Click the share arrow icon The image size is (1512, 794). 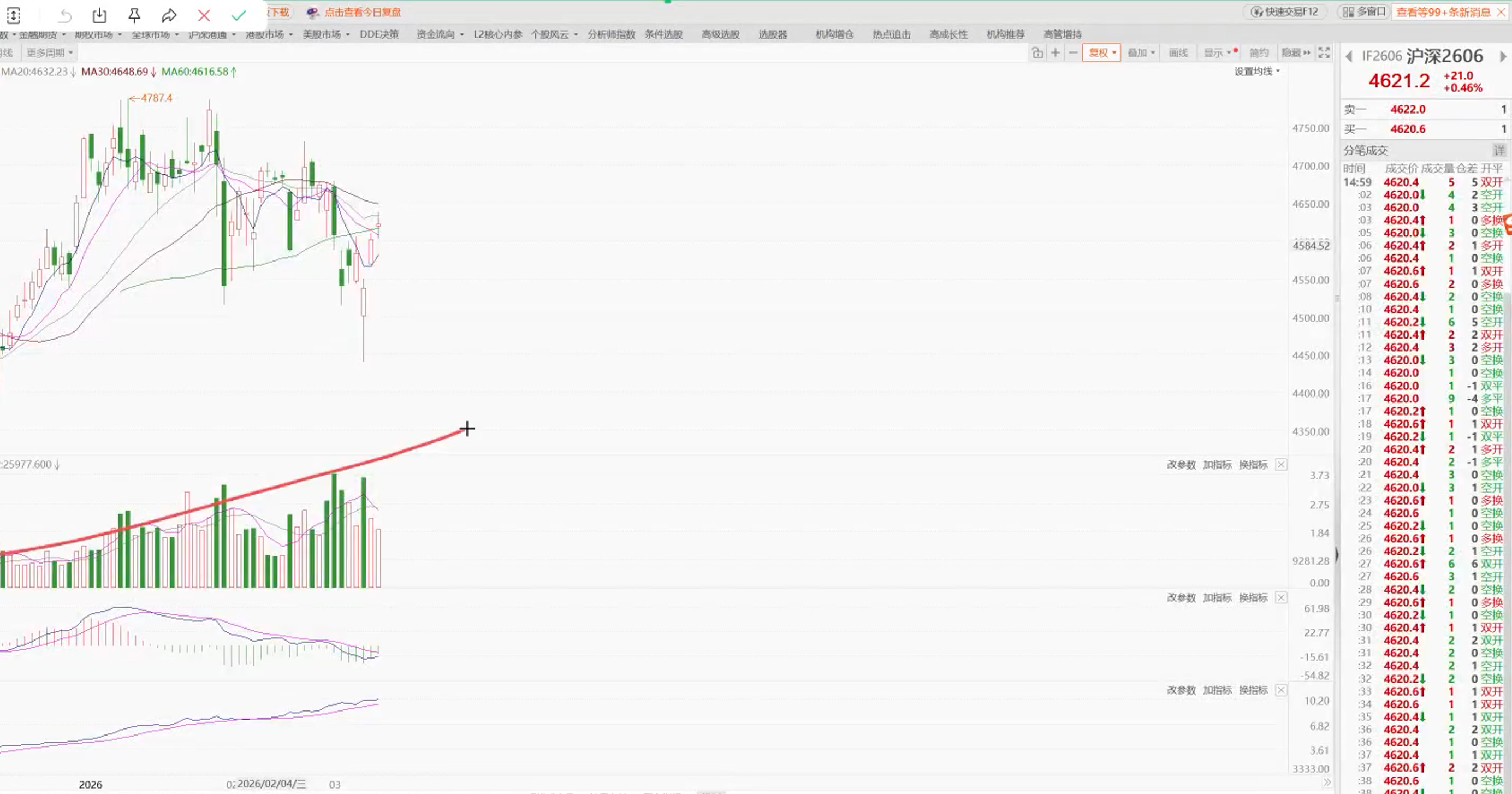click(169, 15)
